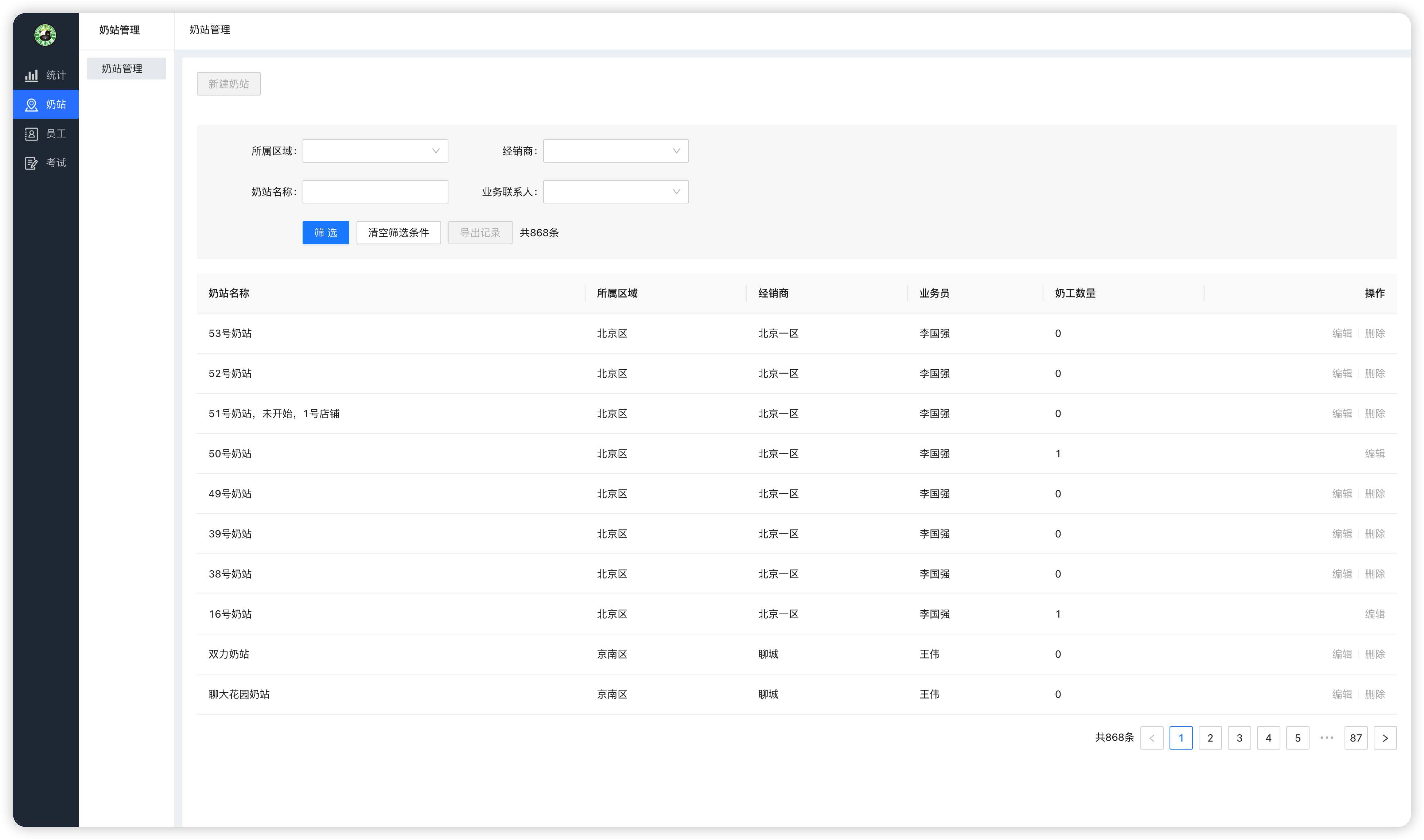Go to page 2
1424x840 pixels.
point(1210,738)
